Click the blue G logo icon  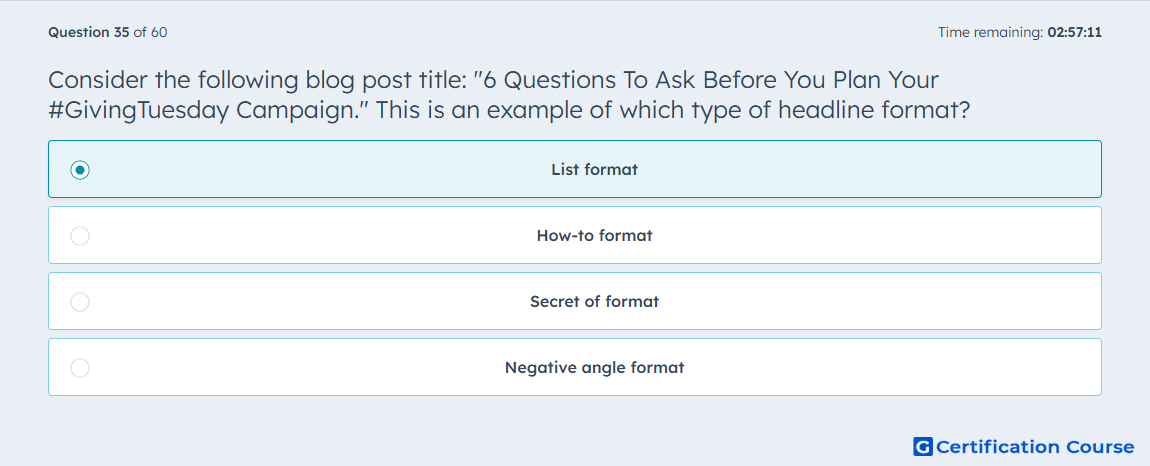(x=923, y=447)
